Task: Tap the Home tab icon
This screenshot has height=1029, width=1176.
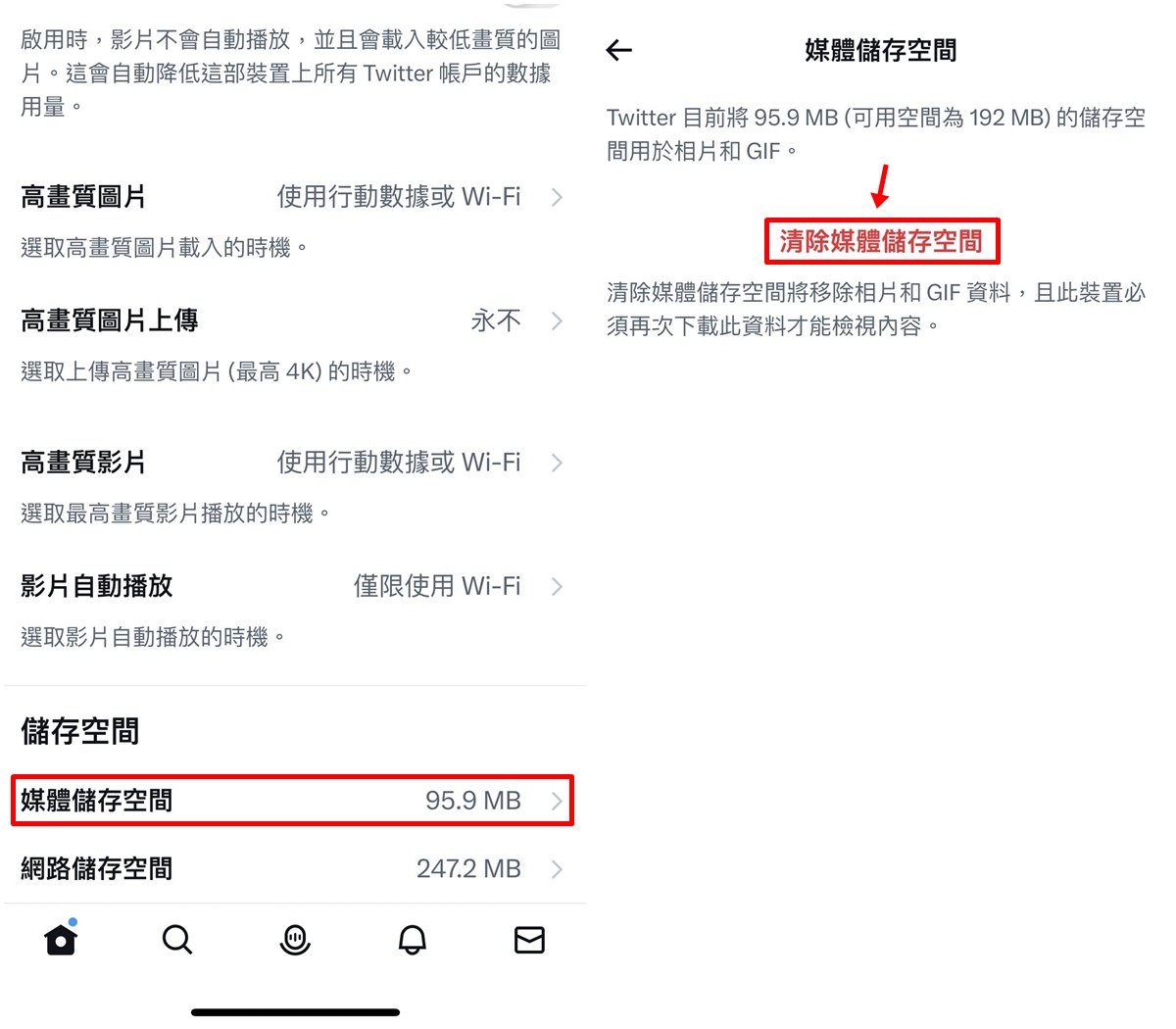Action: coord(61,939)
